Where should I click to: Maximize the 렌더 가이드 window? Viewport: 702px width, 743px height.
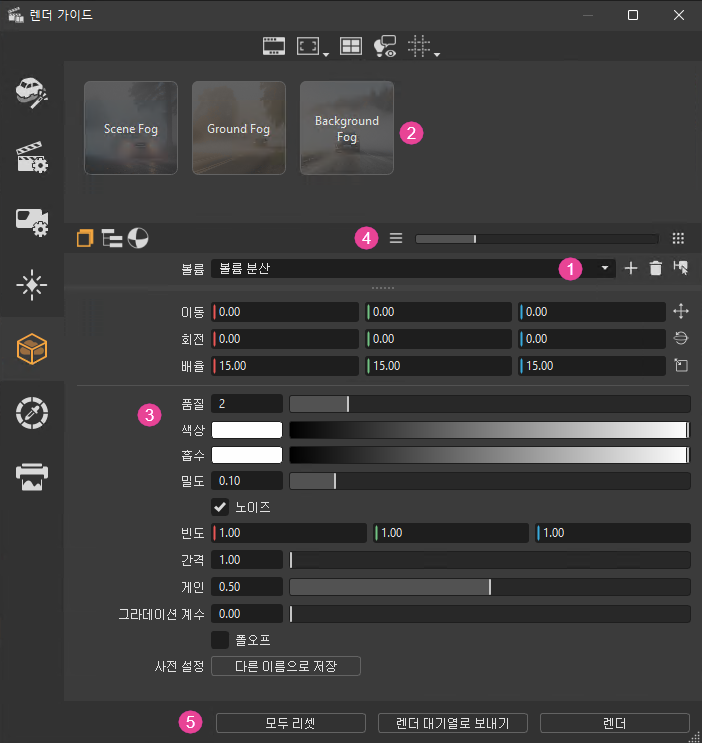click(633, 15)
